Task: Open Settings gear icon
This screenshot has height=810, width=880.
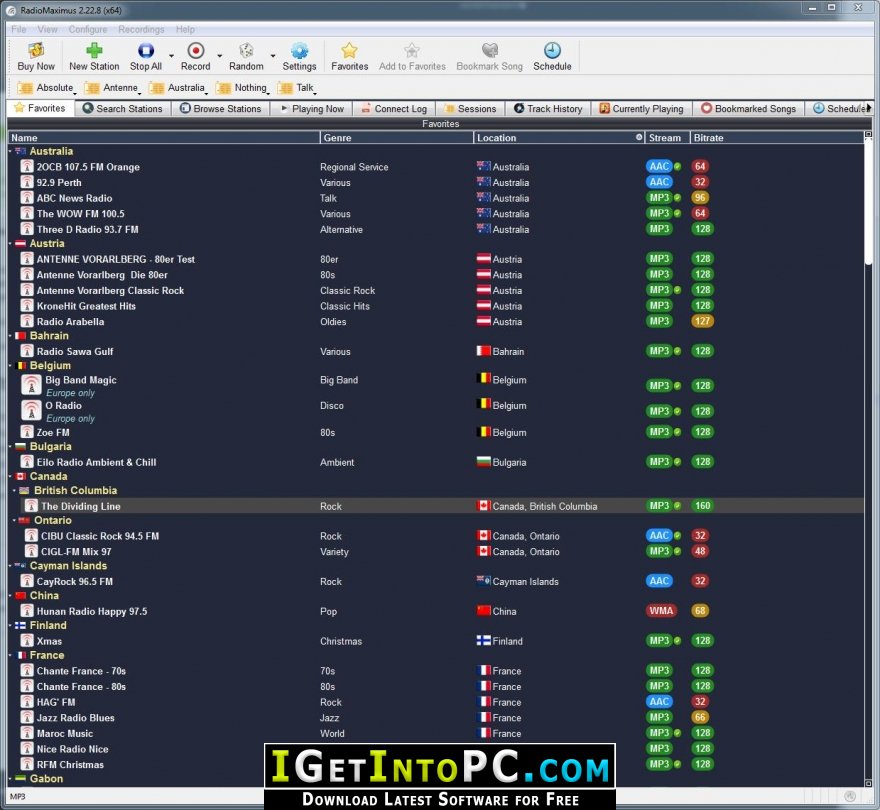Action: pos(299,57)
